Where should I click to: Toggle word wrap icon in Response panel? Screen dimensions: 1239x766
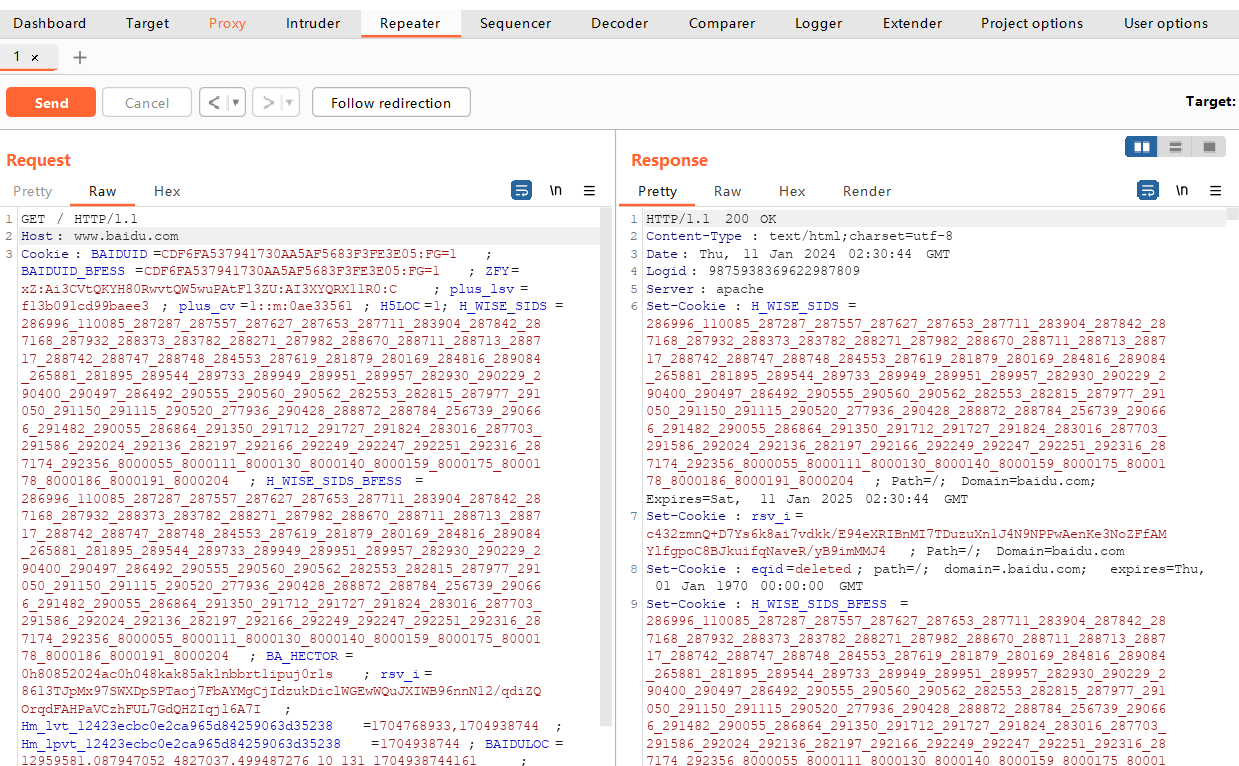(1148, 190)
